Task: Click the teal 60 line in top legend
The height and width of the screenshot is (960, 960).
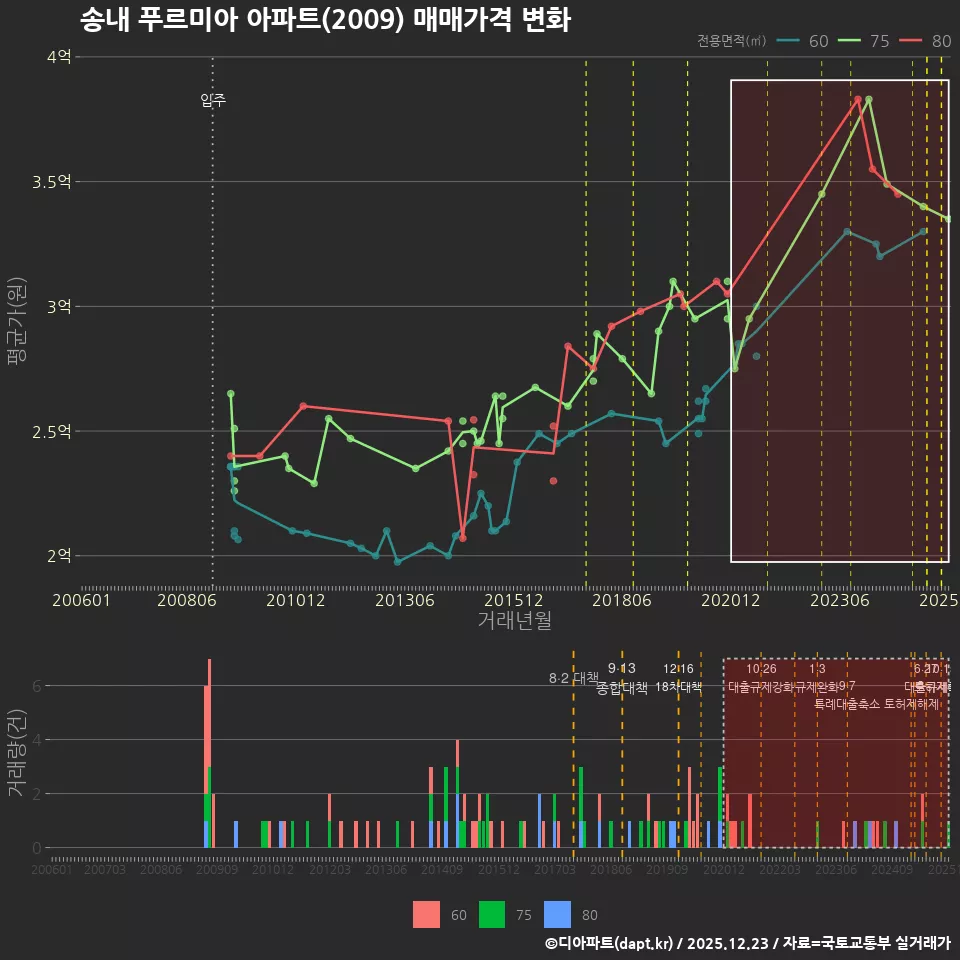Action: tap(789, 41)
